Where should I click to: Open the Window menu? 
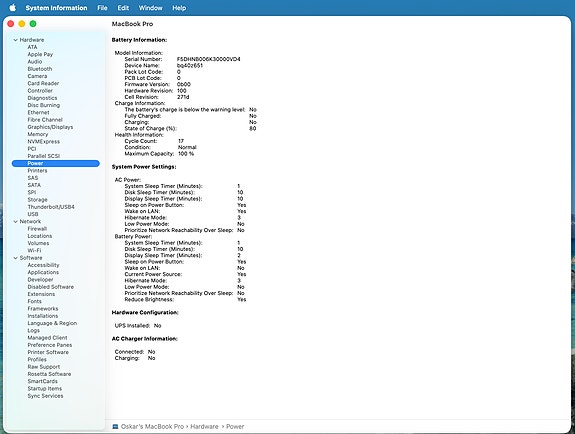click(150, 8)
